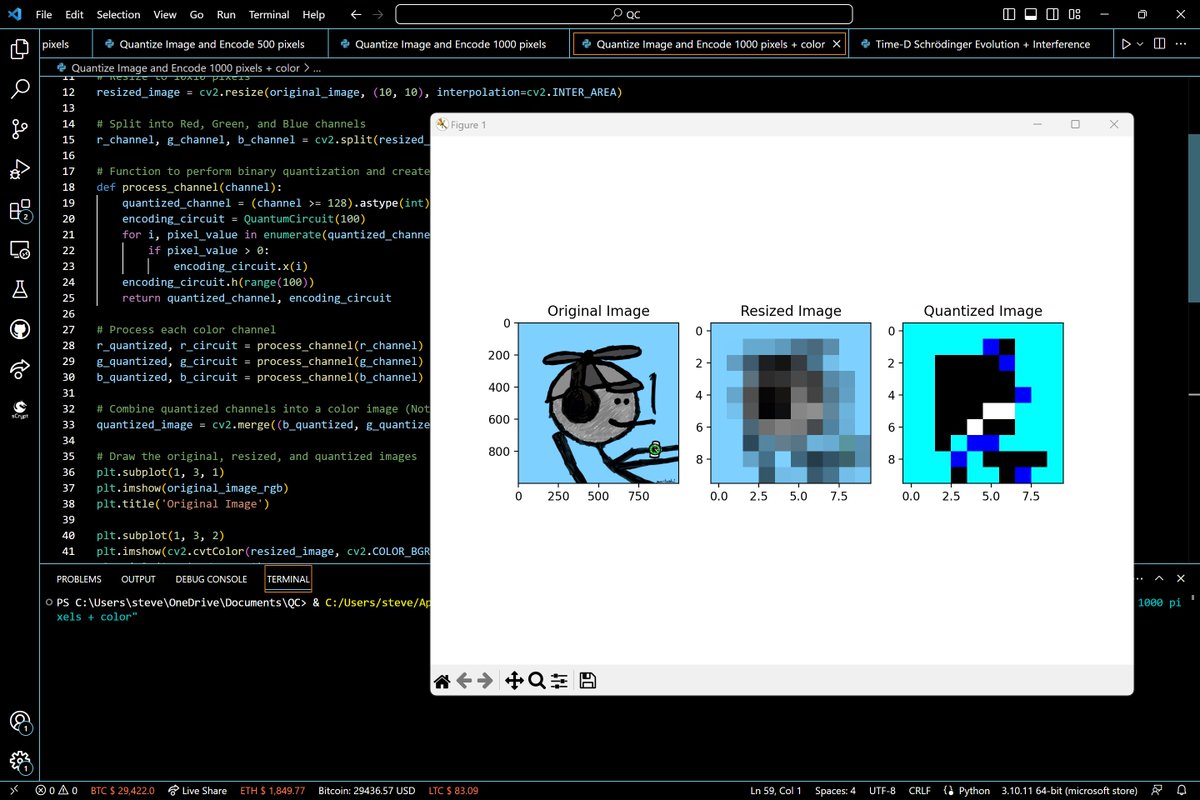Switch to the Debug Console panel tab
The height and width of the screenshot is (800, 1200).
(x=211, y=579)
